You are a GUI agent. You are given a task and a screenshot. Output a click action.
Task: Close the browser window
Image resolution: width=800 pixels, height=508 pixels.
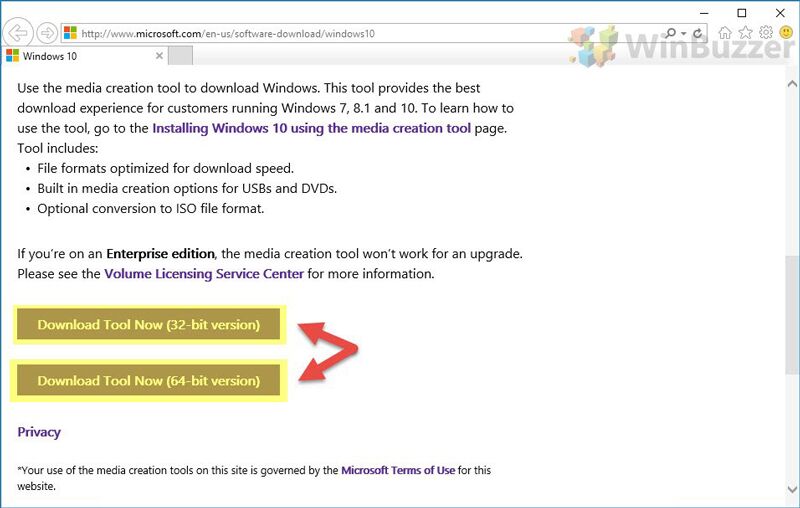(780, 13)
